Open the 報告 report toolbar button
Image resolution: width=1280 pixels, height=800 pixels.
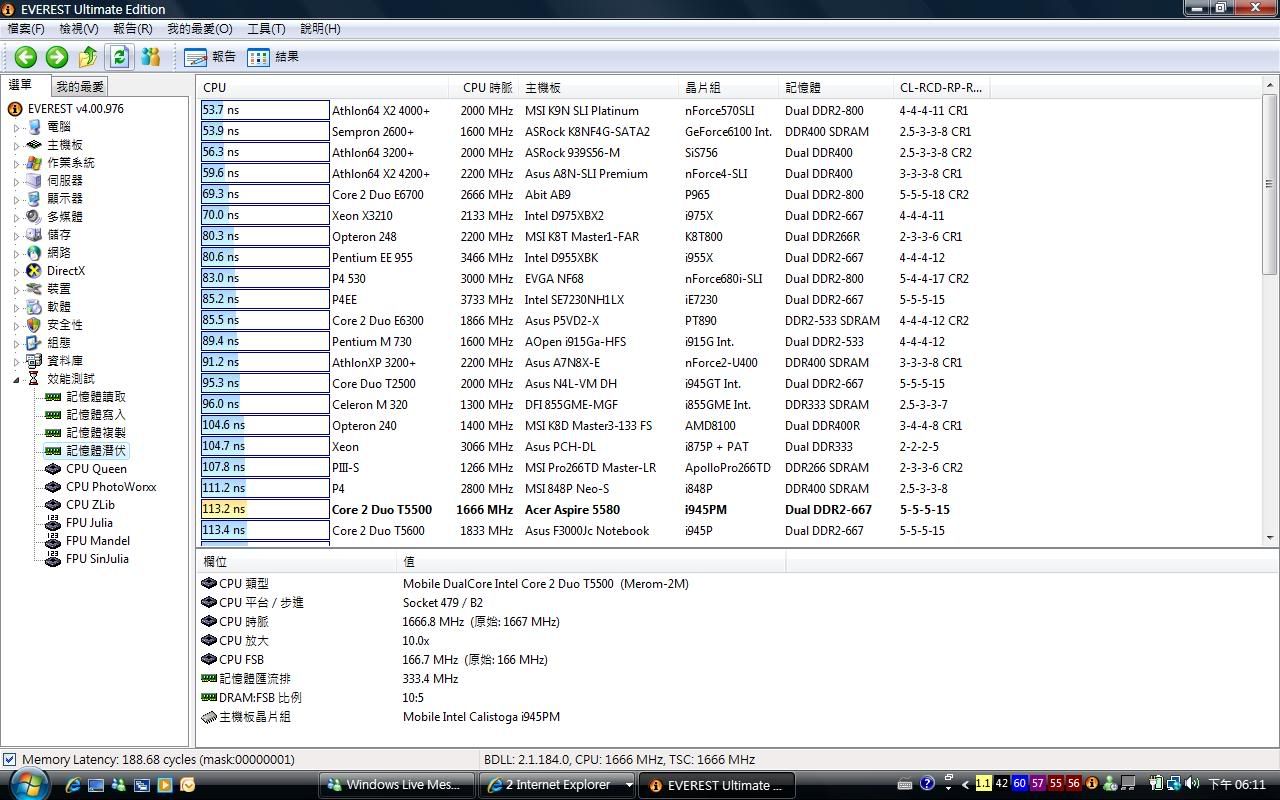(x=210, y=57)
